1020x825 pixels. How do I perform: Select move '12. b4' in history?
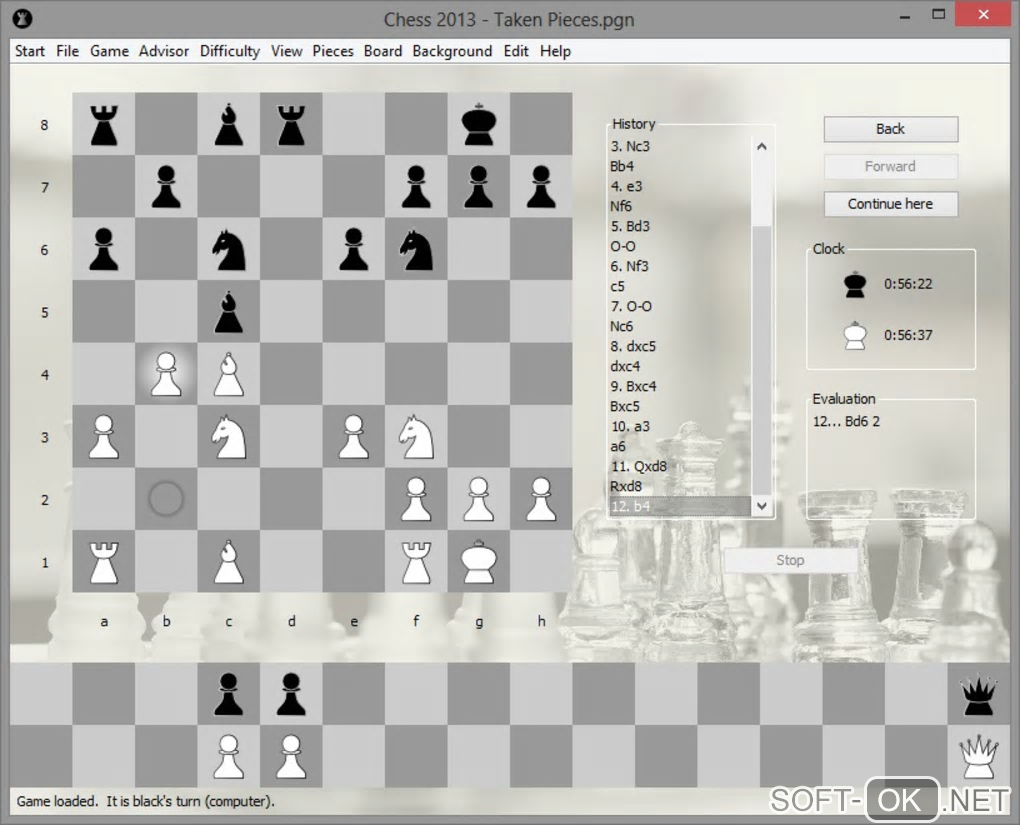tap(680, 506)
